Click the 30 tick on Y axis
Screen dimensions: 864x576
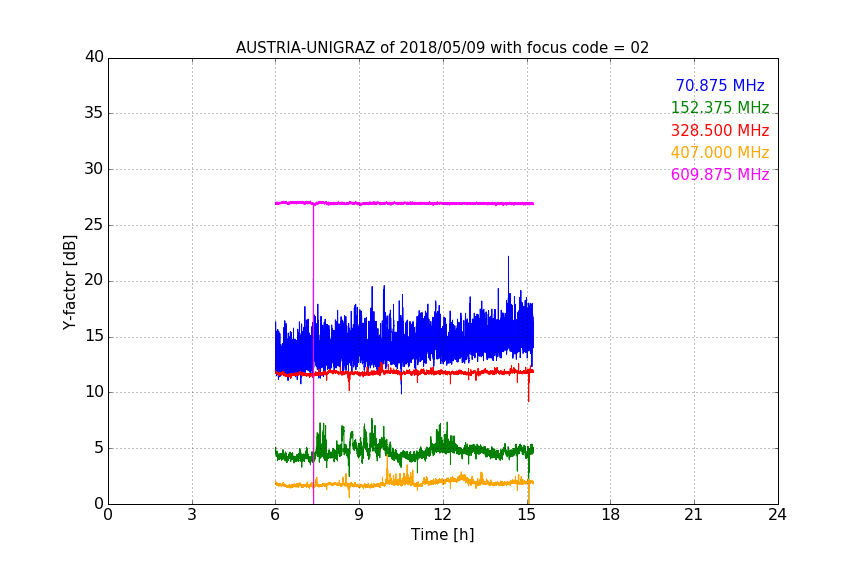(94, 169)
